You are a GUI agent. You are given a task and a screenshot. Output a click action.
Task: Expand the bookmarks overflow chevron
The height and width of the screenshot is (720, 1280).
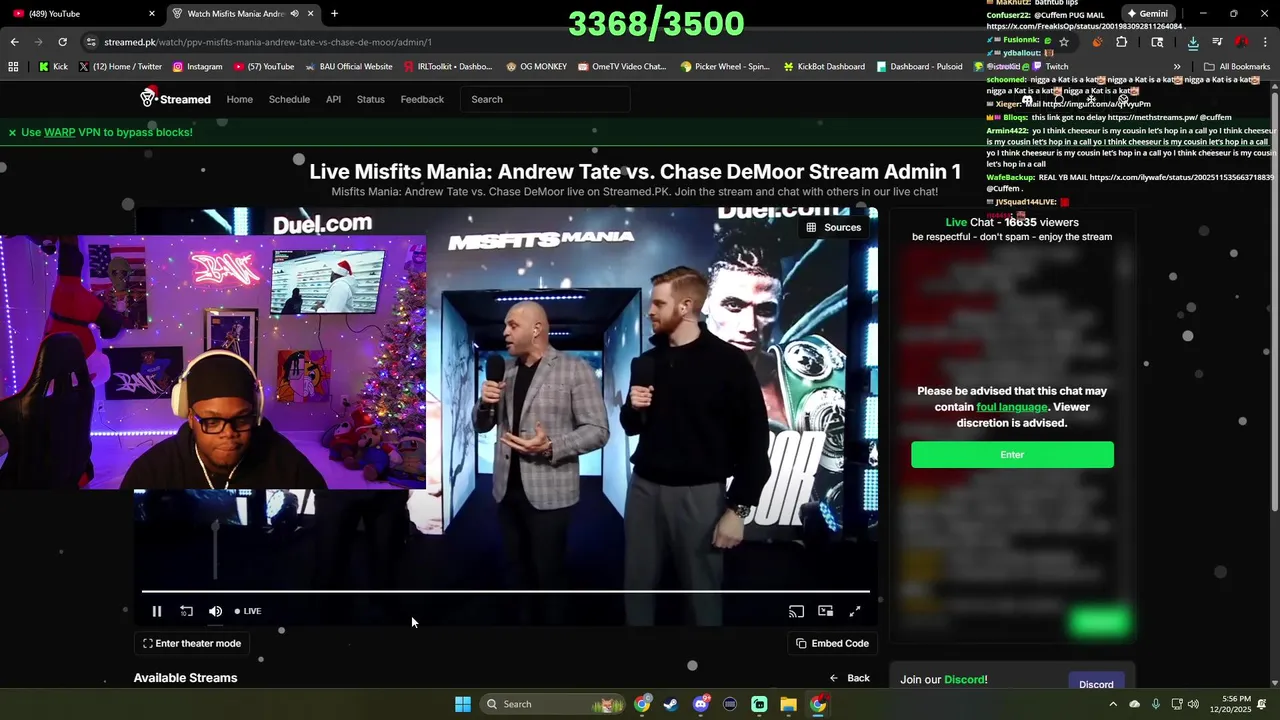click(x=1176, y=67)
